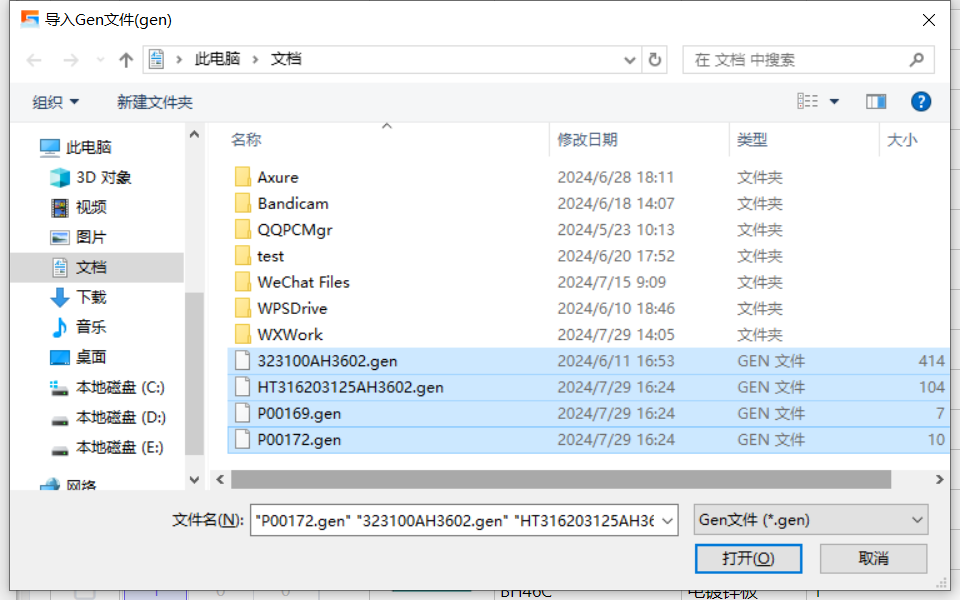This screenshot has height=600, width=960.
Task: Toggle the preview pane icon
Action: tap(876, 102)
